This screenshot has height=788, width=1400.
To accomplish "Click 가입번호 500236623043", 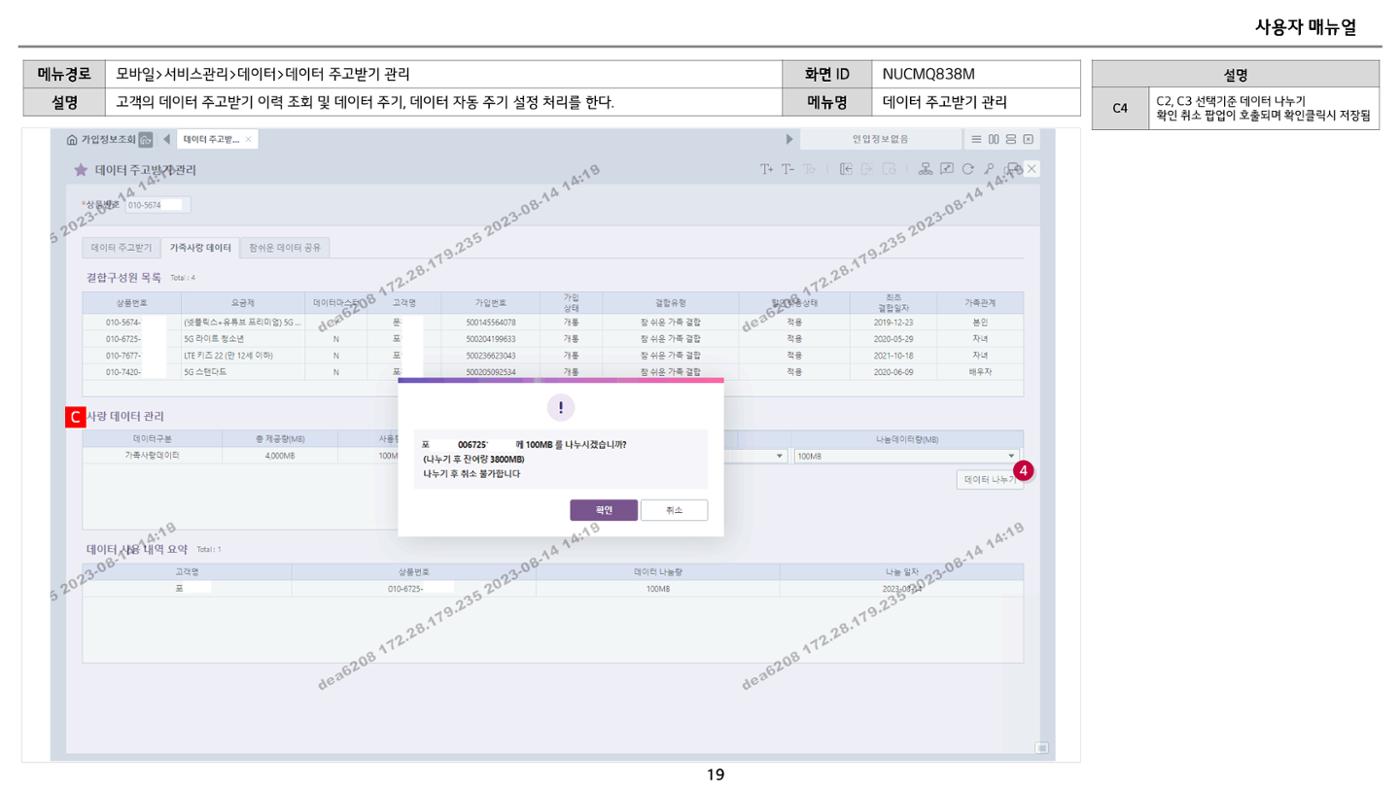I will pyautogui.click(x=491, y=355).
